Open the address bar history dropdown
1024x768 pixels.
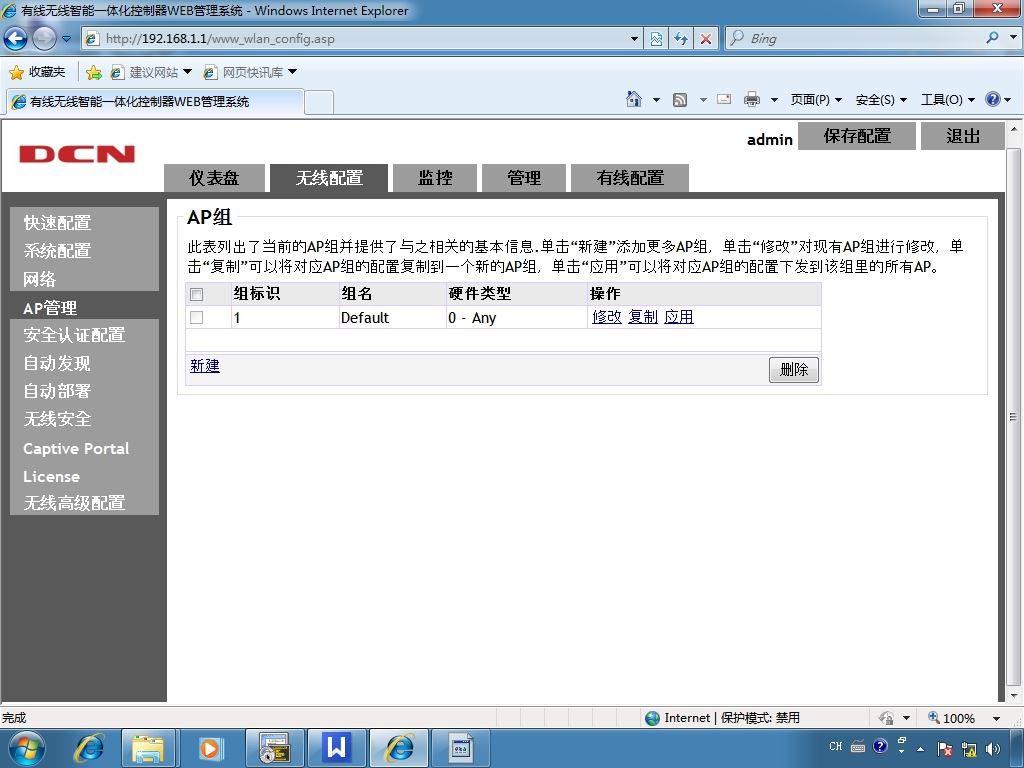(633, 39)
